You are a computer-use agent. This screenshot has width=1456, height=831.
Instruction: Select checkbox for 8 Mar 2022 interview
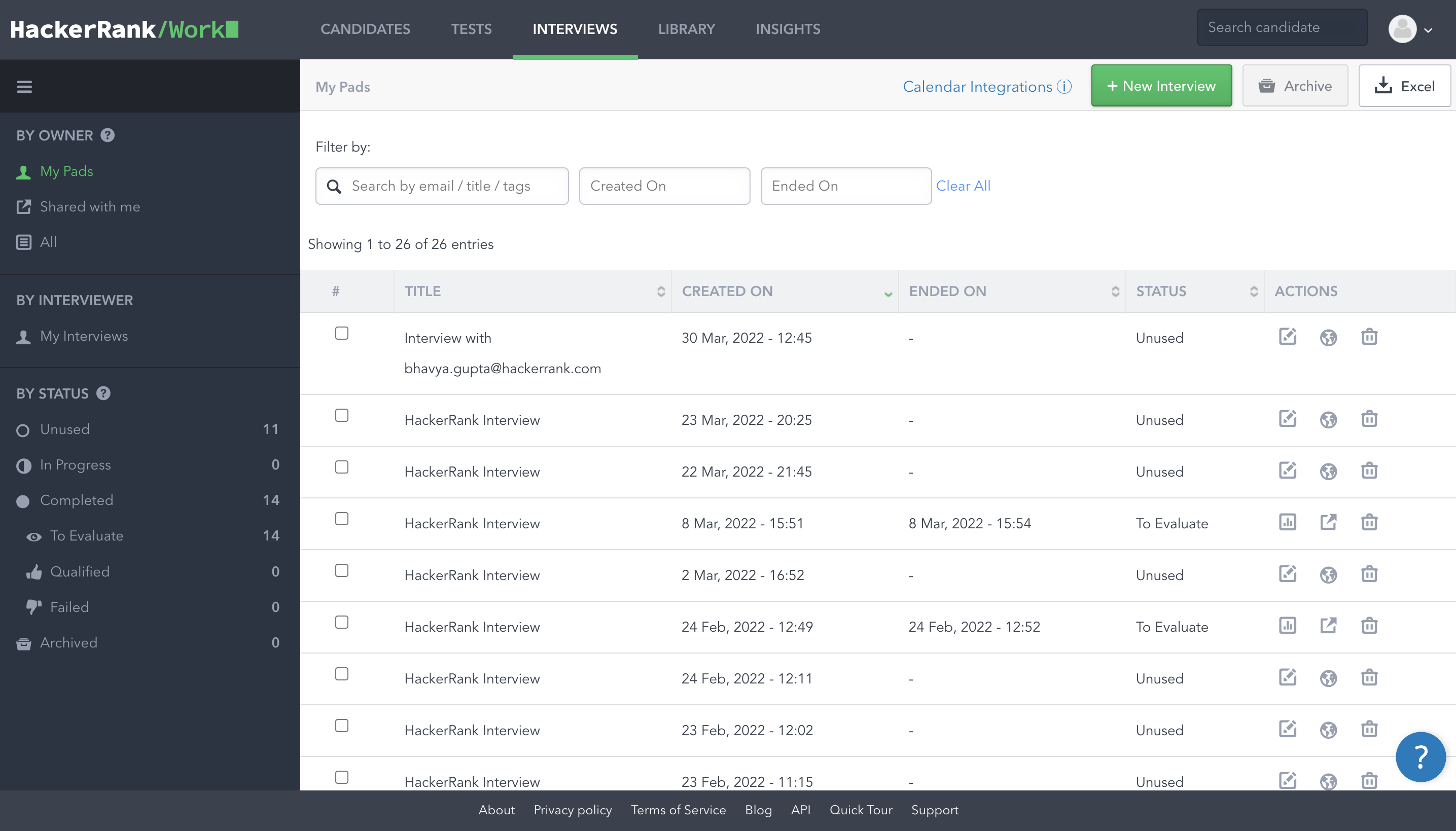pyautogui.click(x=341, y=519)
